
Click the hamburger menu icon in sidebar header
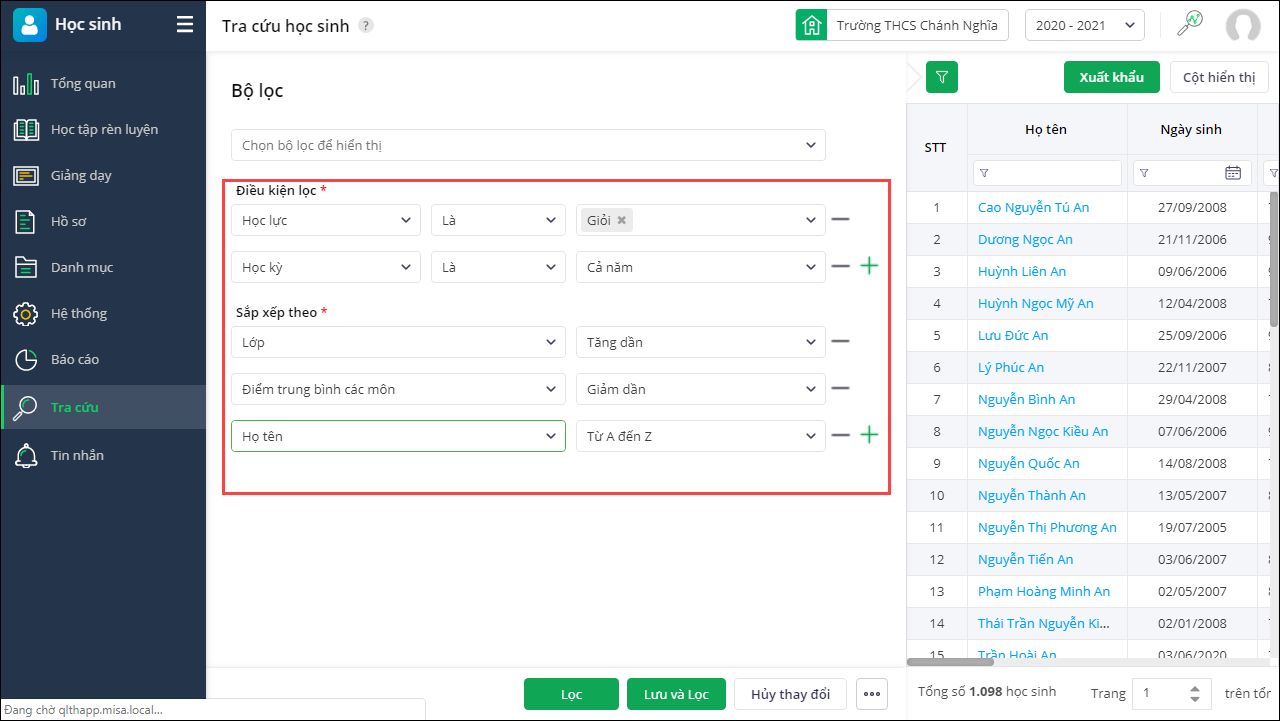[x=185, y=25]
